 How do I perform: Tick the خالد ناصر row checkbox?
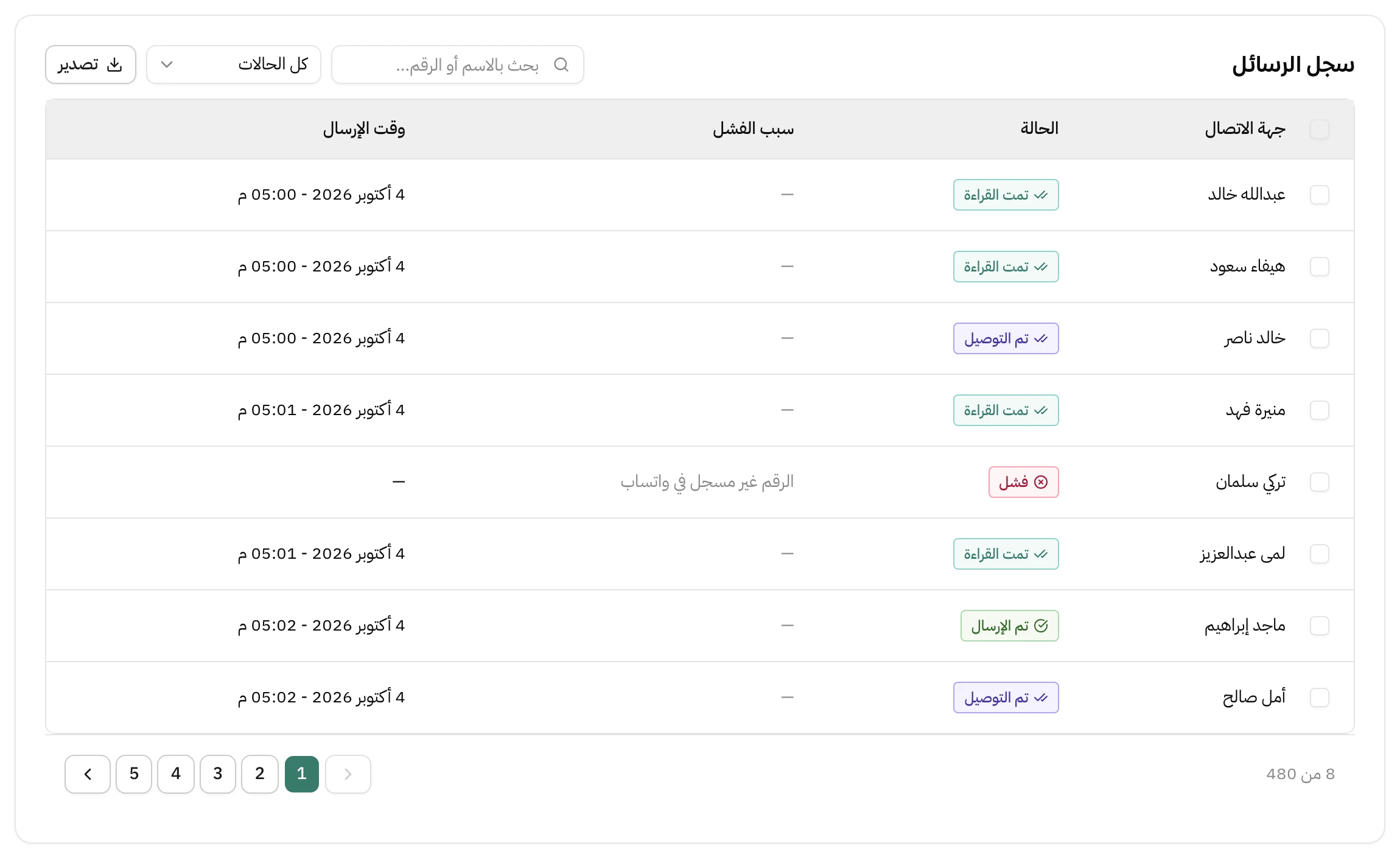click(1320, 338)
